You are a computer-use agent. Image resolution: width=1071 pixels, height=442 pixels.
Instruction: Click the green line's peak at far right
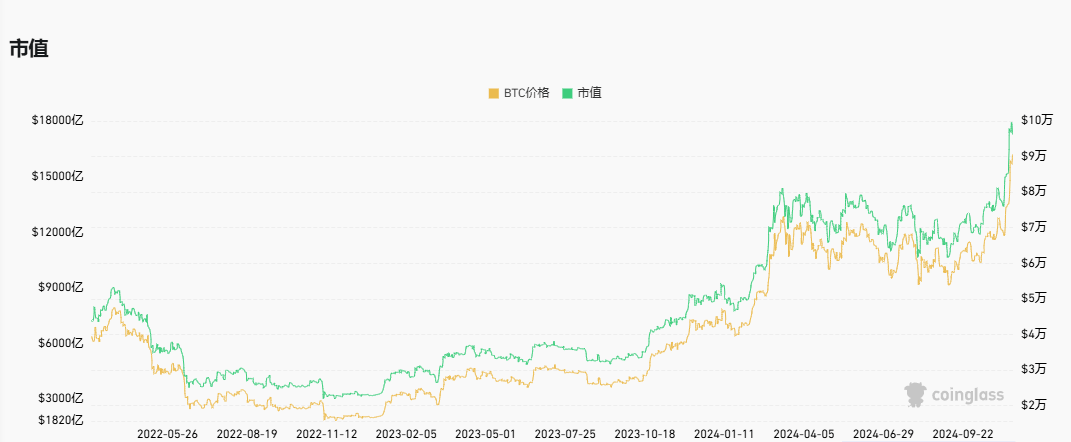(1011, 123)
